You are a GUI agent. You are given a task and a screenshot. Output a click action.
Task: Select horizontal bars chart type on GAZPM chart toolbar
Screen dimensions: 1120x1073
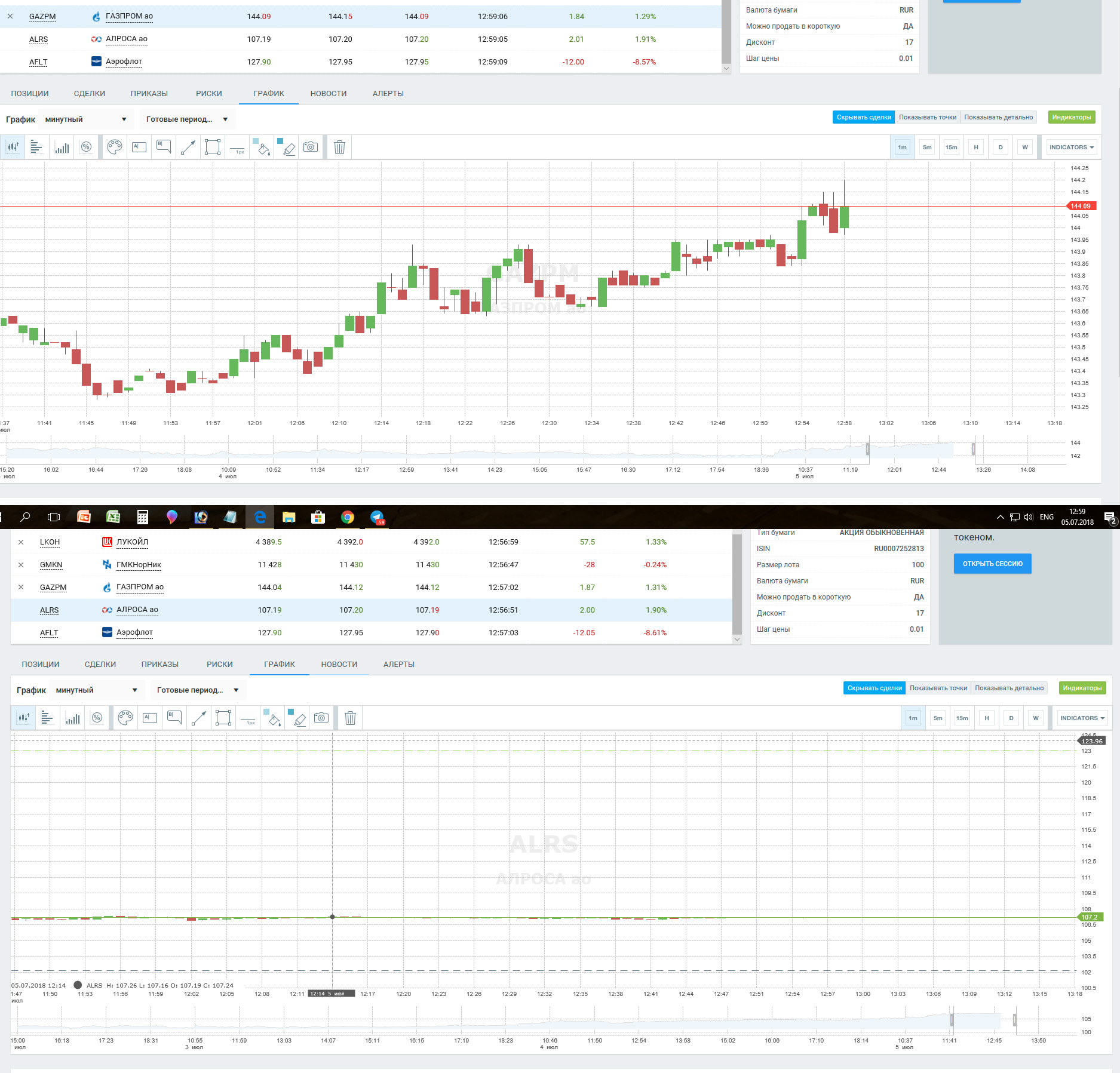tap(37, 147)
